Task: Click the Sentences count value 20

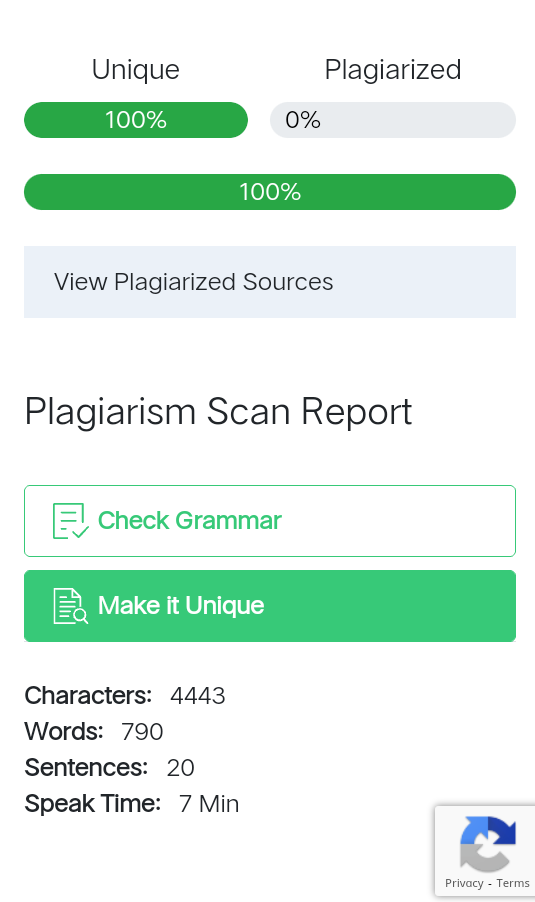Action: (181, 768)
